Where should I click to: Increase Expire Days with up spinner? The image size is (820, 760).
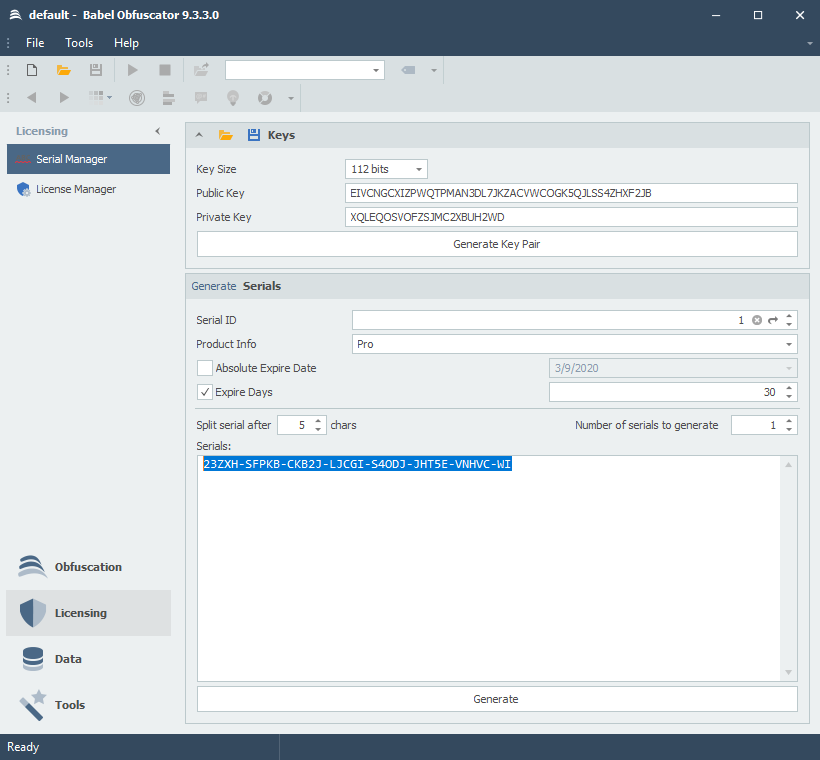pos(789,388)
